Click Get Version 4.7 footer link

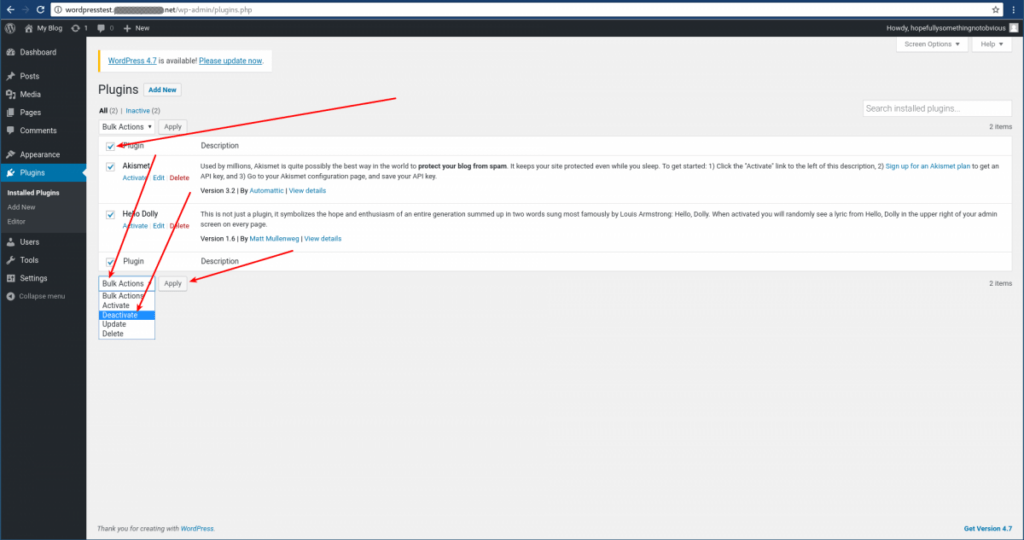tap(988, 529)
